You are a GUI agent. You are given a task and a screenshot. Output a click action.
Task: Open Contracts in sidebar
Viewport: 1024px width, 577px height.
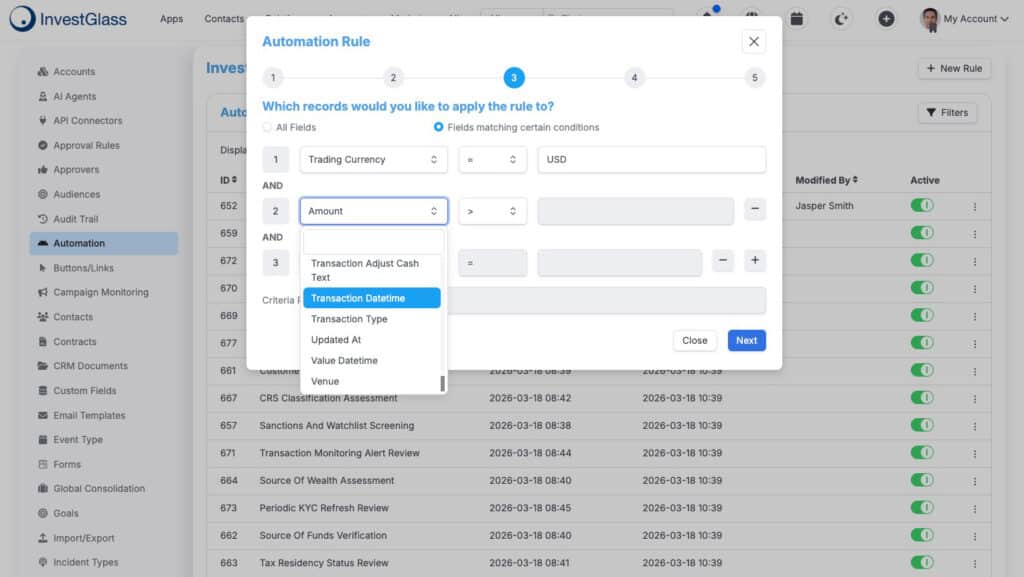pos(67,342)
